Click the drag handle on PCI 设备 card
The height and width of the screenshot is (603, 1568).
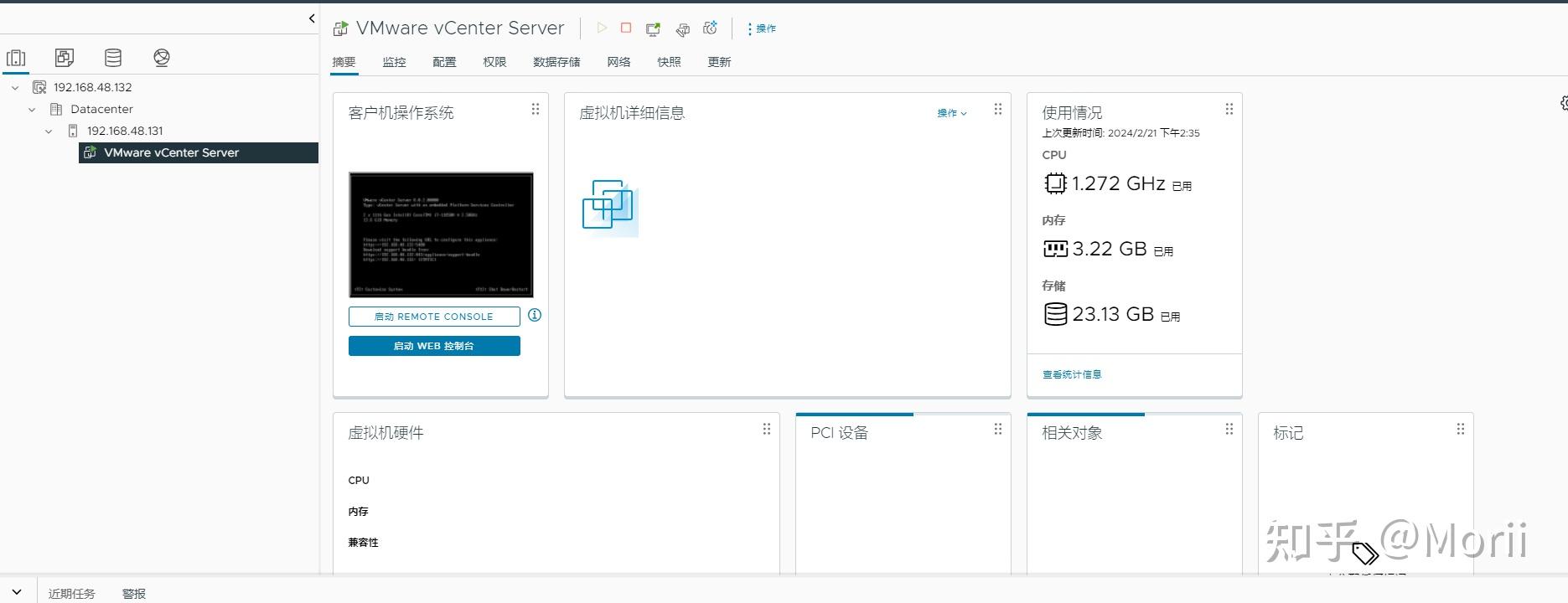pyautogui.click(x=998, y=430)
